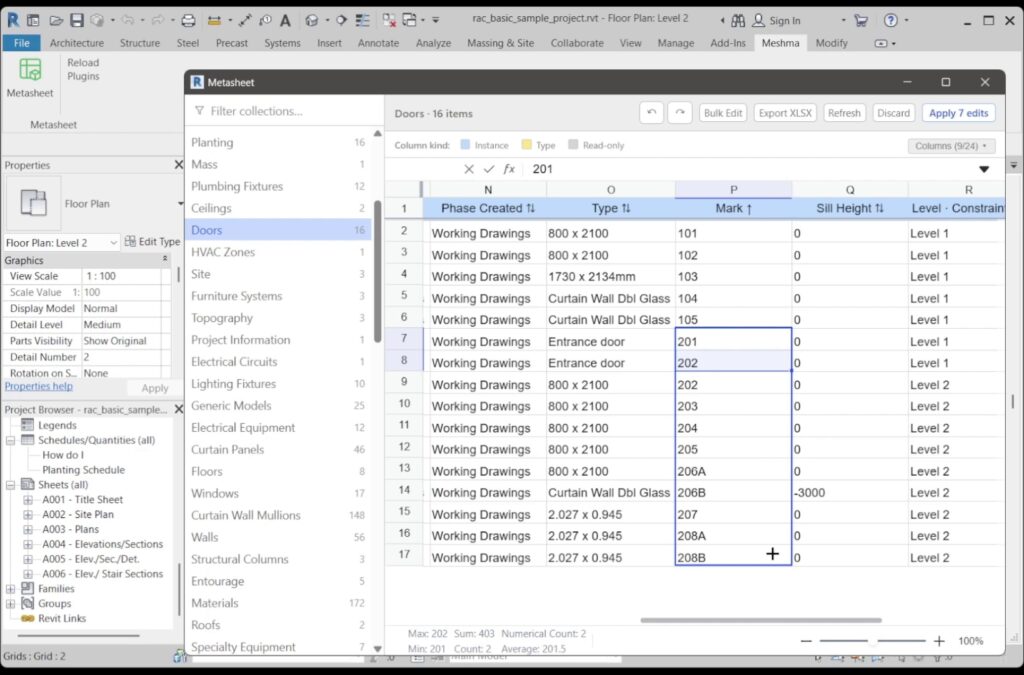Image resolution: width=1024 pixels, height=675 pixels.
Task: Click the Help question mark icon
Action: (890, 20)
